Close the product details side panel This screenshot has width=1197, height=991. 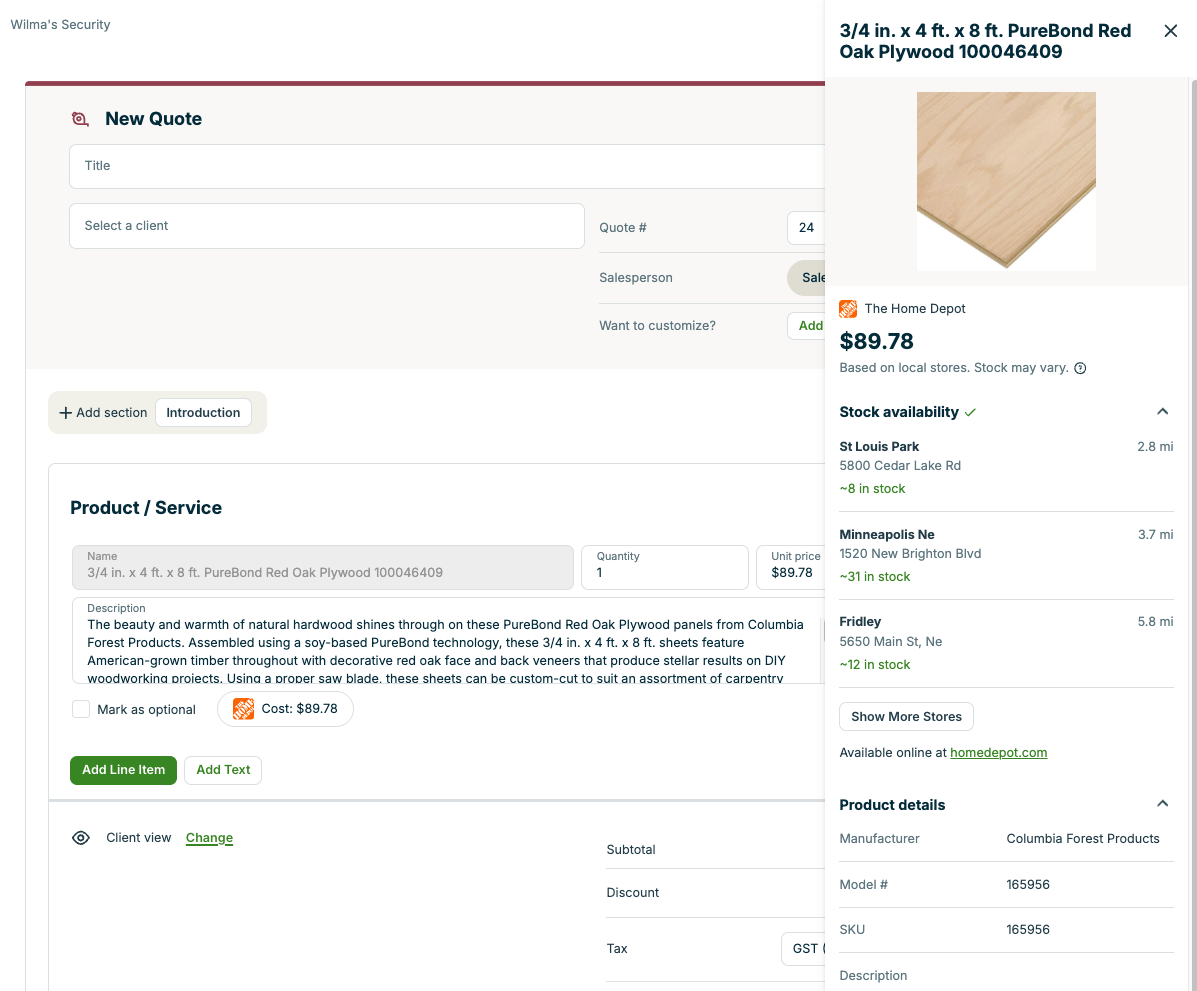pyautogui.click(x=1171, y=31)
